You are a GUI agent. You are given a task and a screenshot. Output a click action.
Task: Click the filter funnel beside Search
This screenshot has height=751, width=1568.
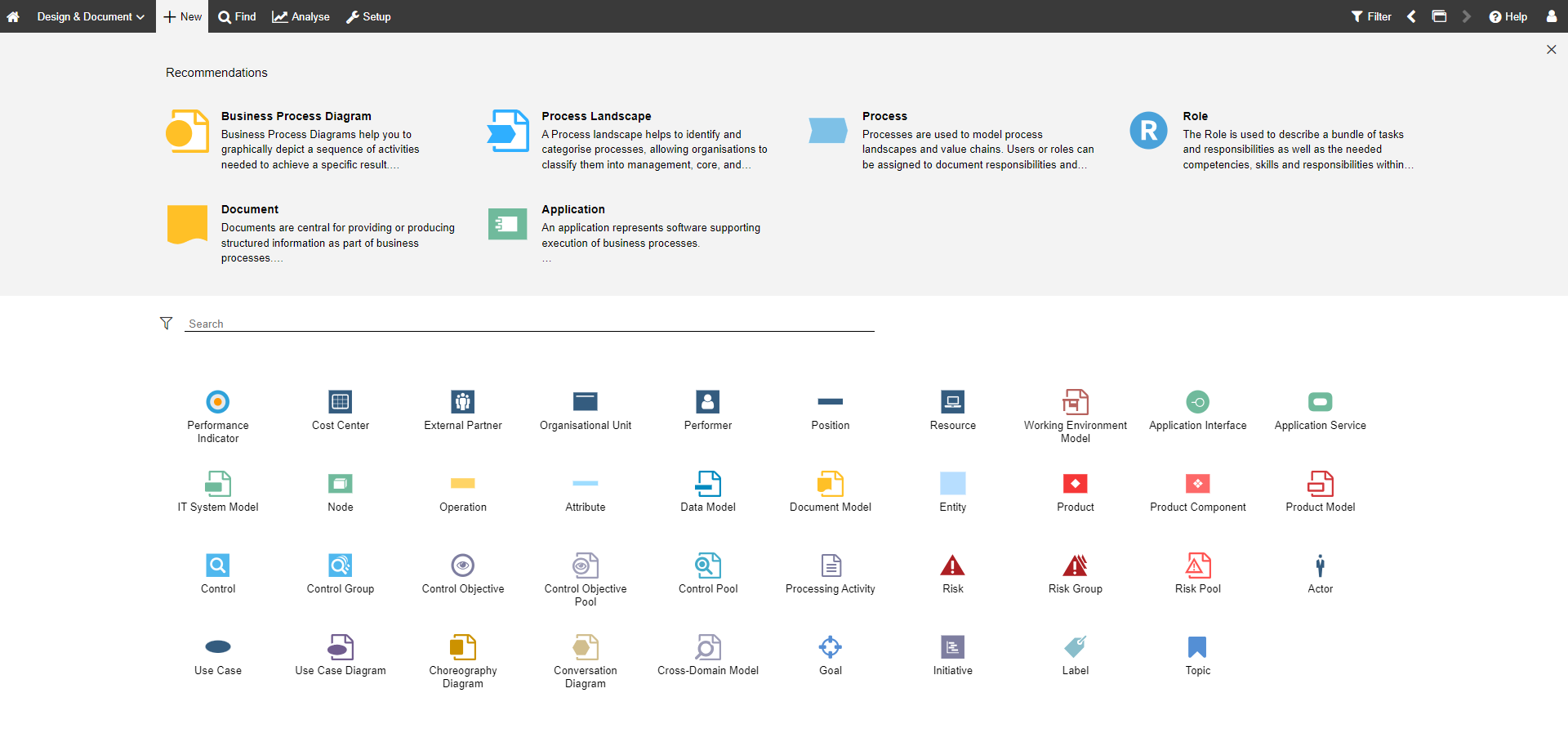(166, 324)
